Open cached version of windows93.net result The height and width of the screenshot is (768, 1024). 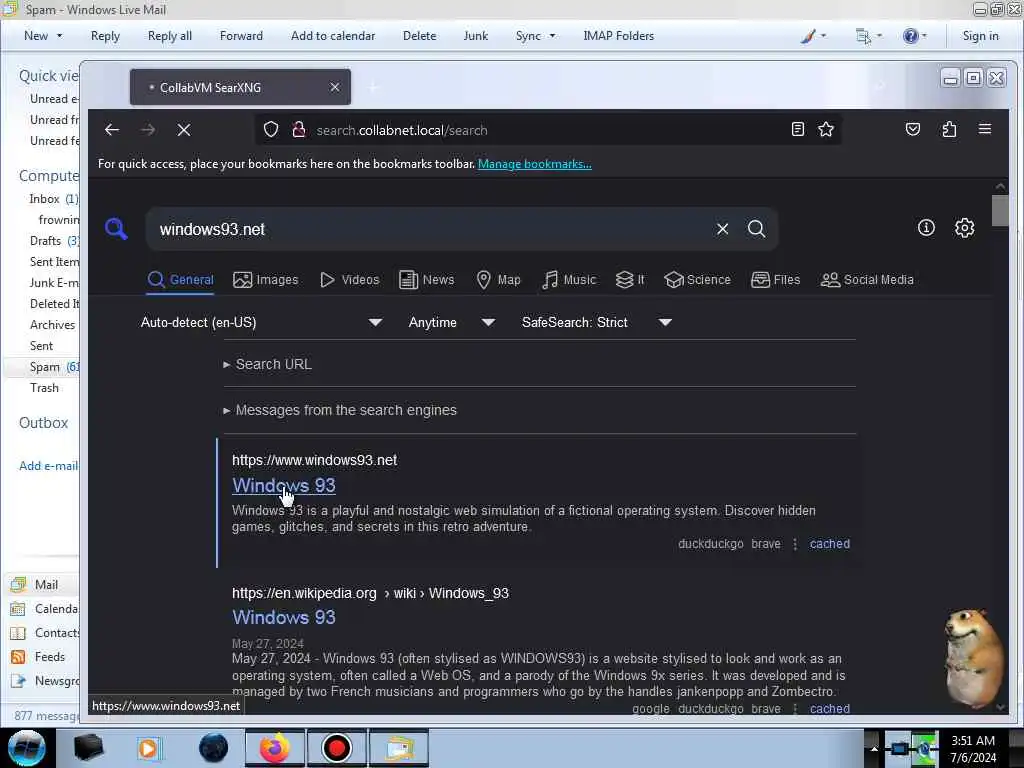point(829,543)
